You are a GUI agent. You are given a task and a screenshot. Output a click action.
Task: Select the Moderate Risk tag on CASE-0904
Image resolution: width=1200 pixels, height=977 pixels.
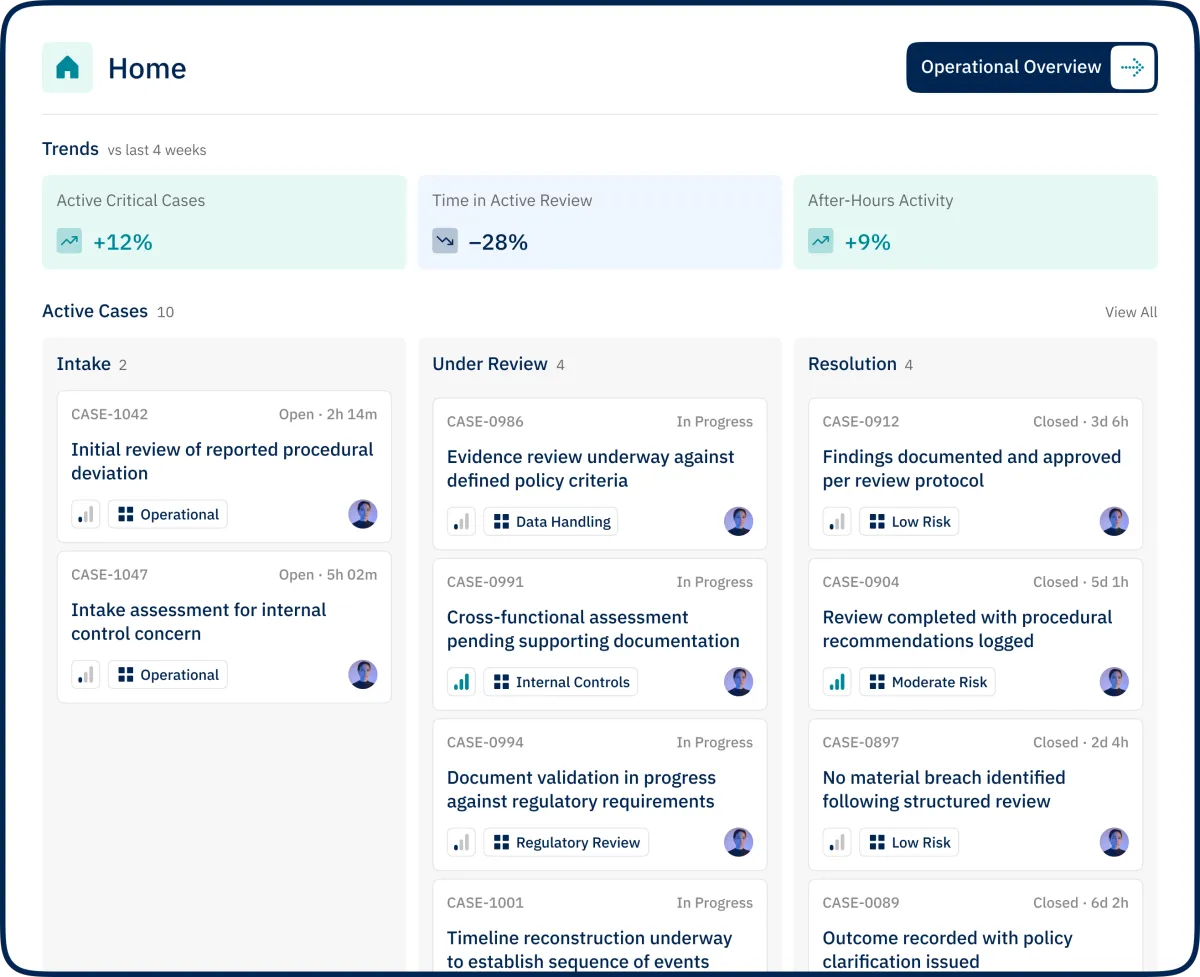click(x=927, y=682)
